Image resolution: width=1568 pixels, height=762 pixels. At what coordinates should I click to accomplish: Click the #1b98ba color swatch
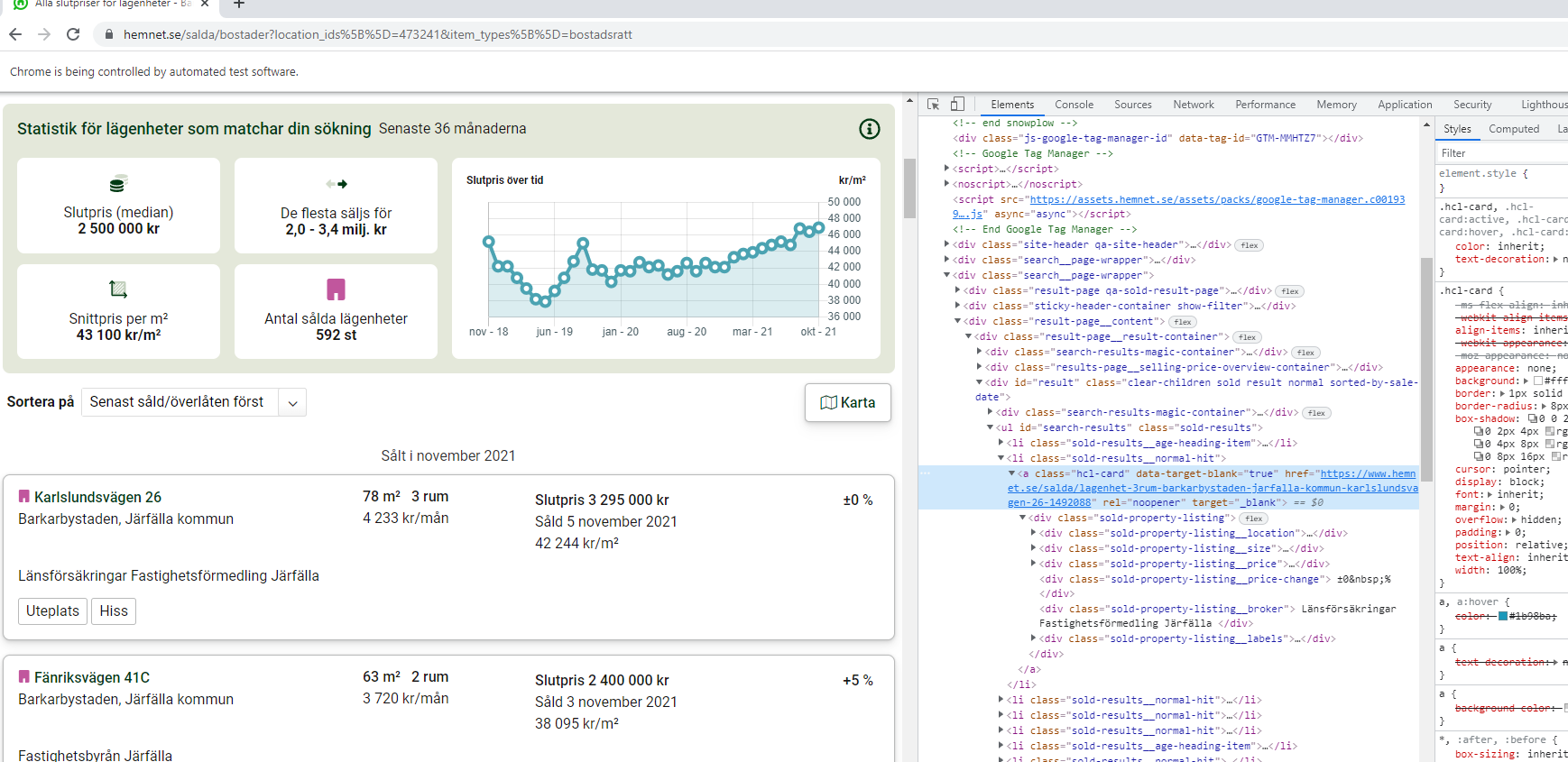point(1503,616)
